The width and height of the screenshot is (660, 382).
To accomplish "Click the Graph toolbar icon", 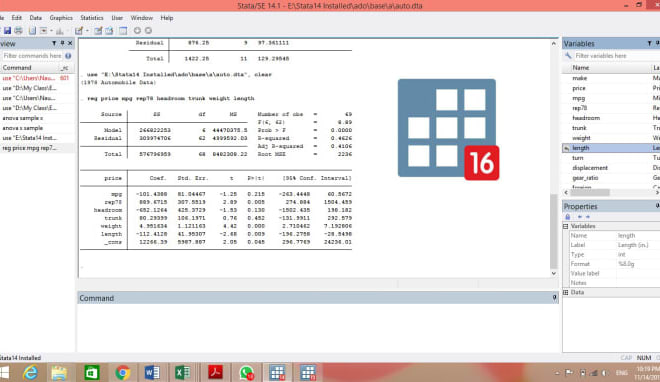I will [x=60, y=31].
